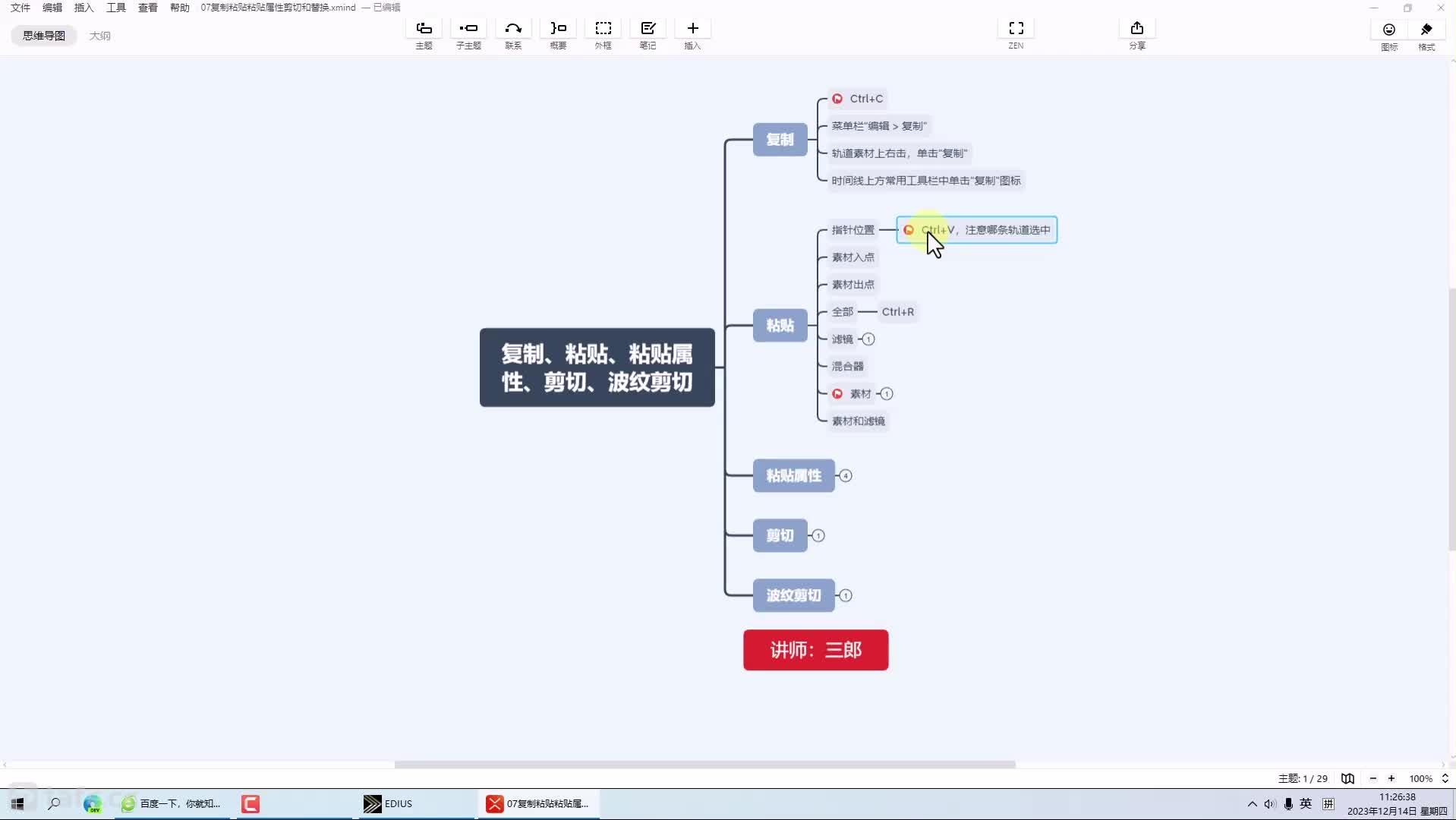Click marker on Ctrl+V topic

909,230
